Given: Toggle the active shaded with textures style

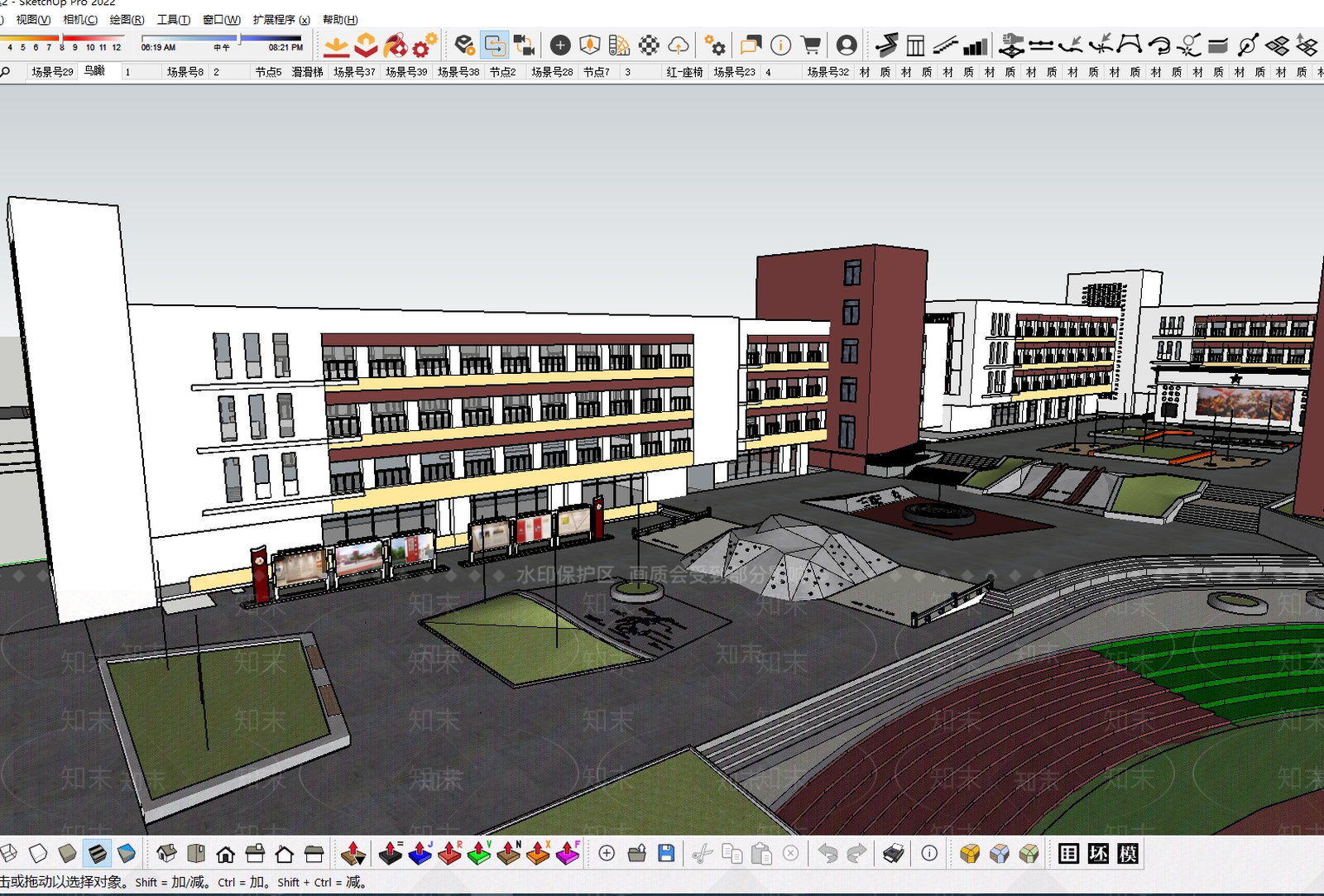Looking at the screenshot, I should [x=97, y=853].
